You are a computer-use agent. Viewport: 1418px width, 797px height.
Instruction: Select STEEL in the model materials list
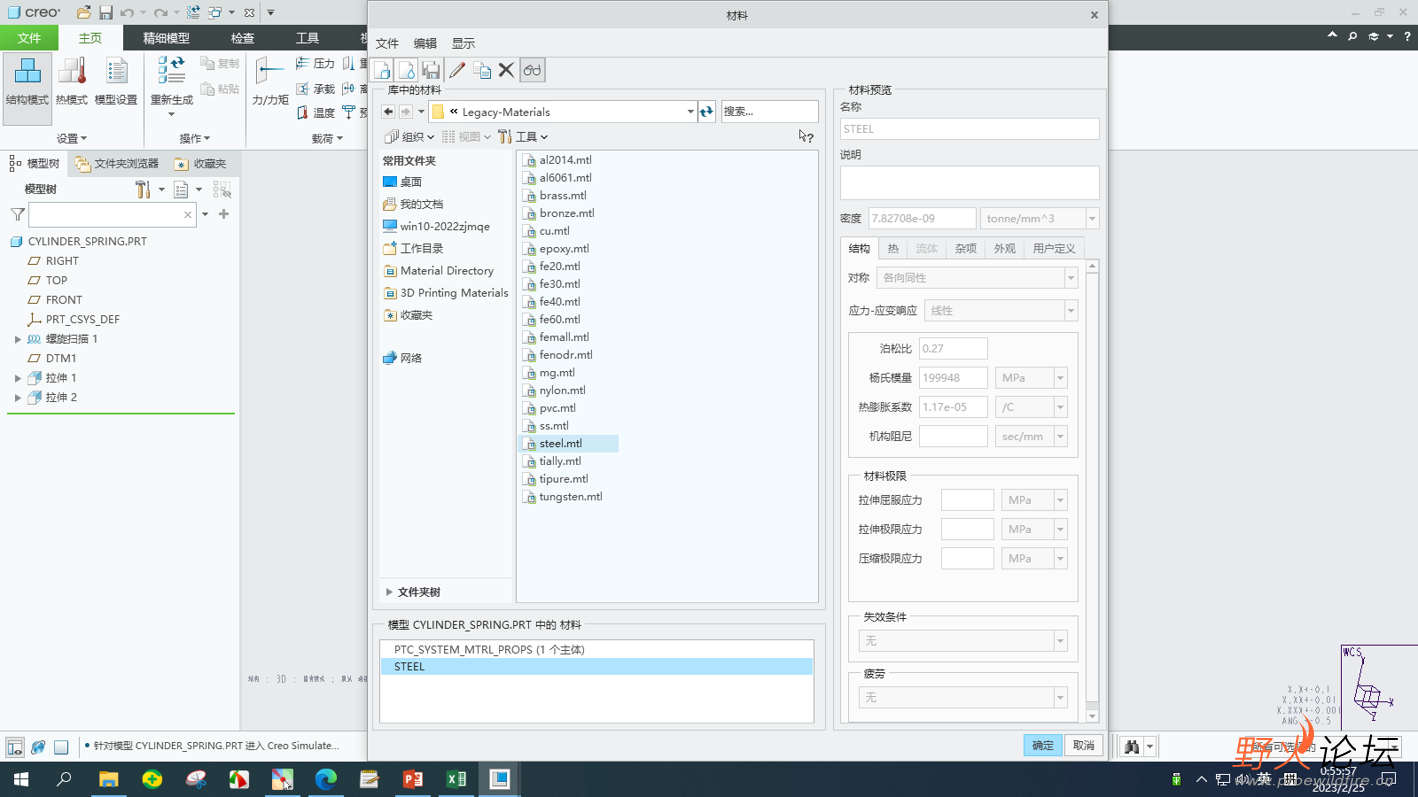click(x=596, y=667)
